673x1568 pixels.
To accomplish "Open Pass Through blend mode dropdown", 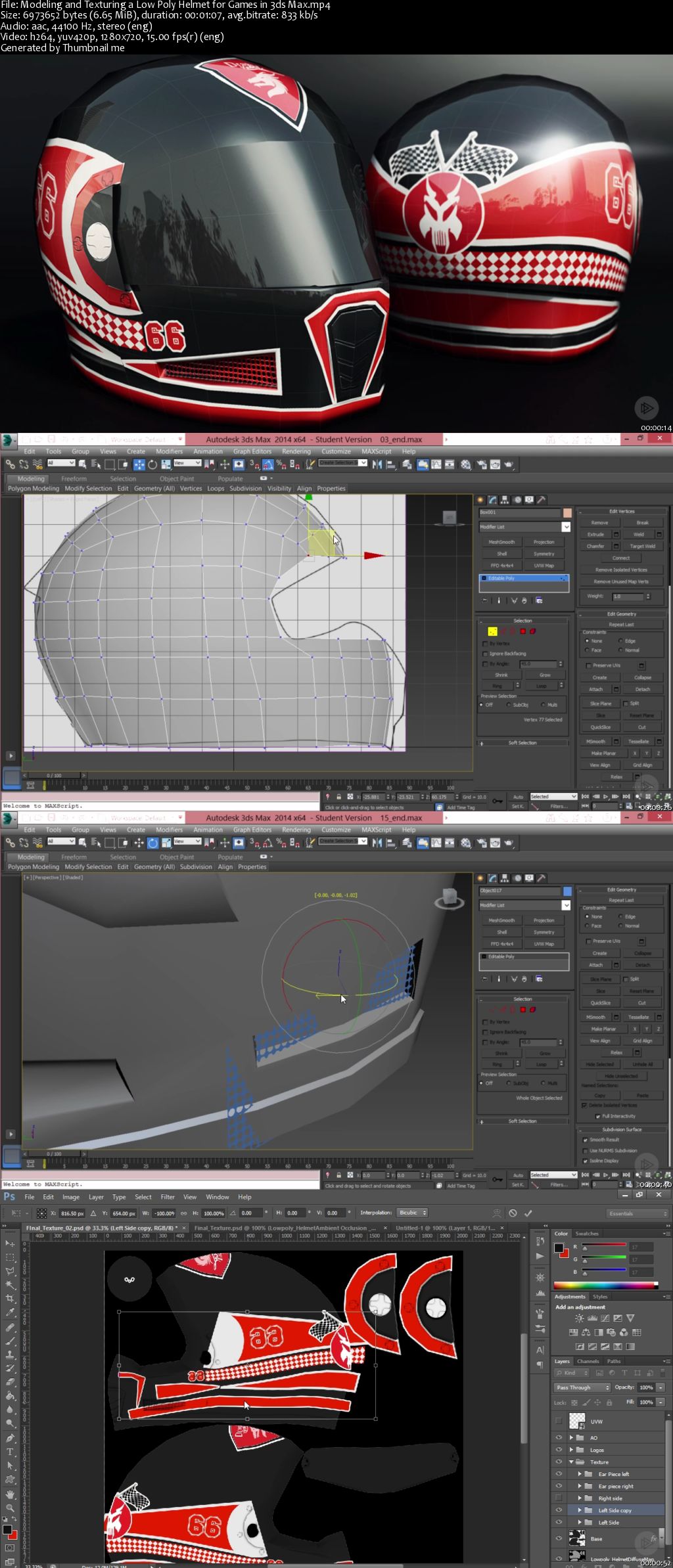I will click(x=582, y=1387).
